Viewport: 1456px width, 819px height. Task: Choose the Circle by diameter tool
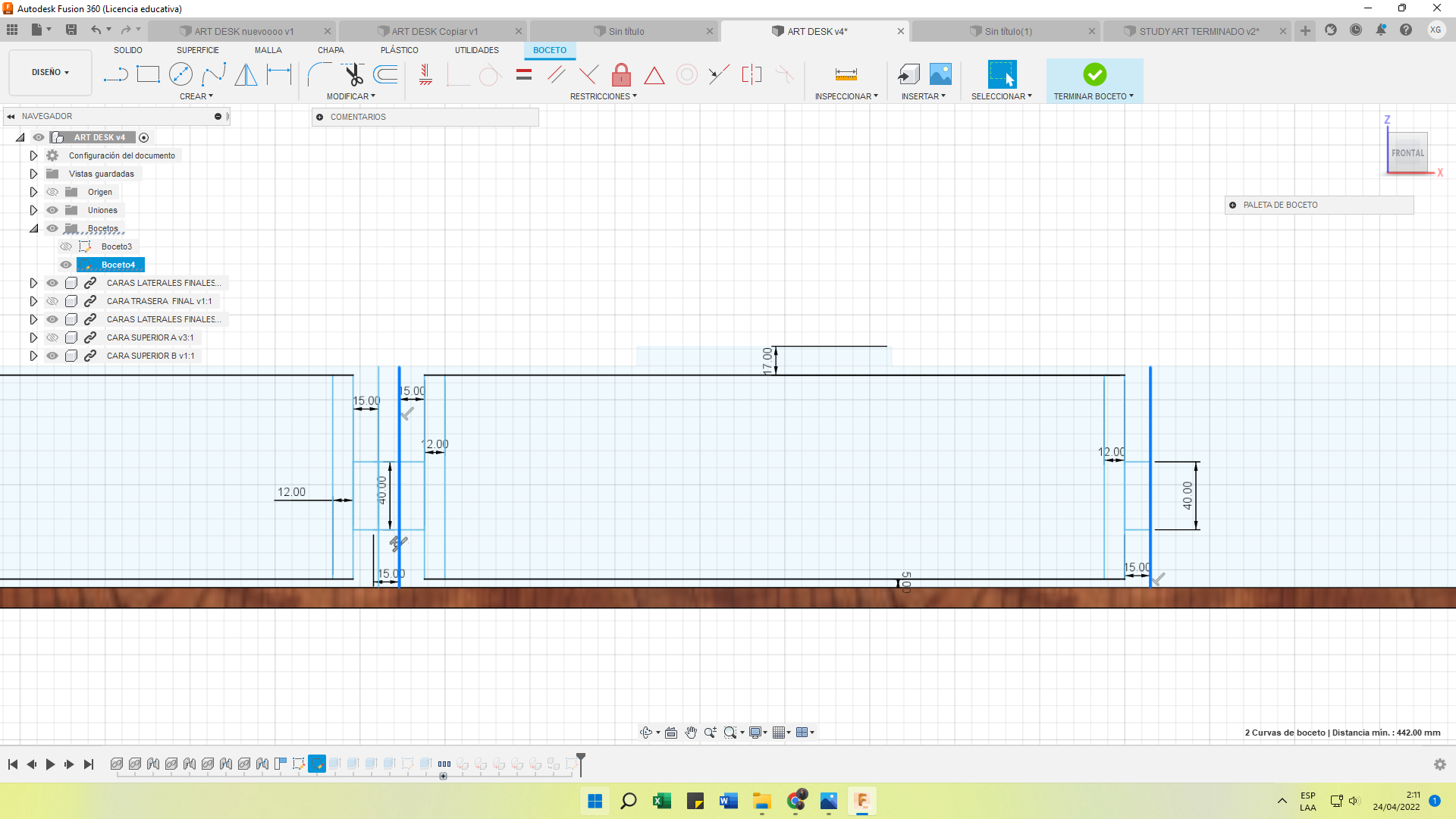click(180, 74)
